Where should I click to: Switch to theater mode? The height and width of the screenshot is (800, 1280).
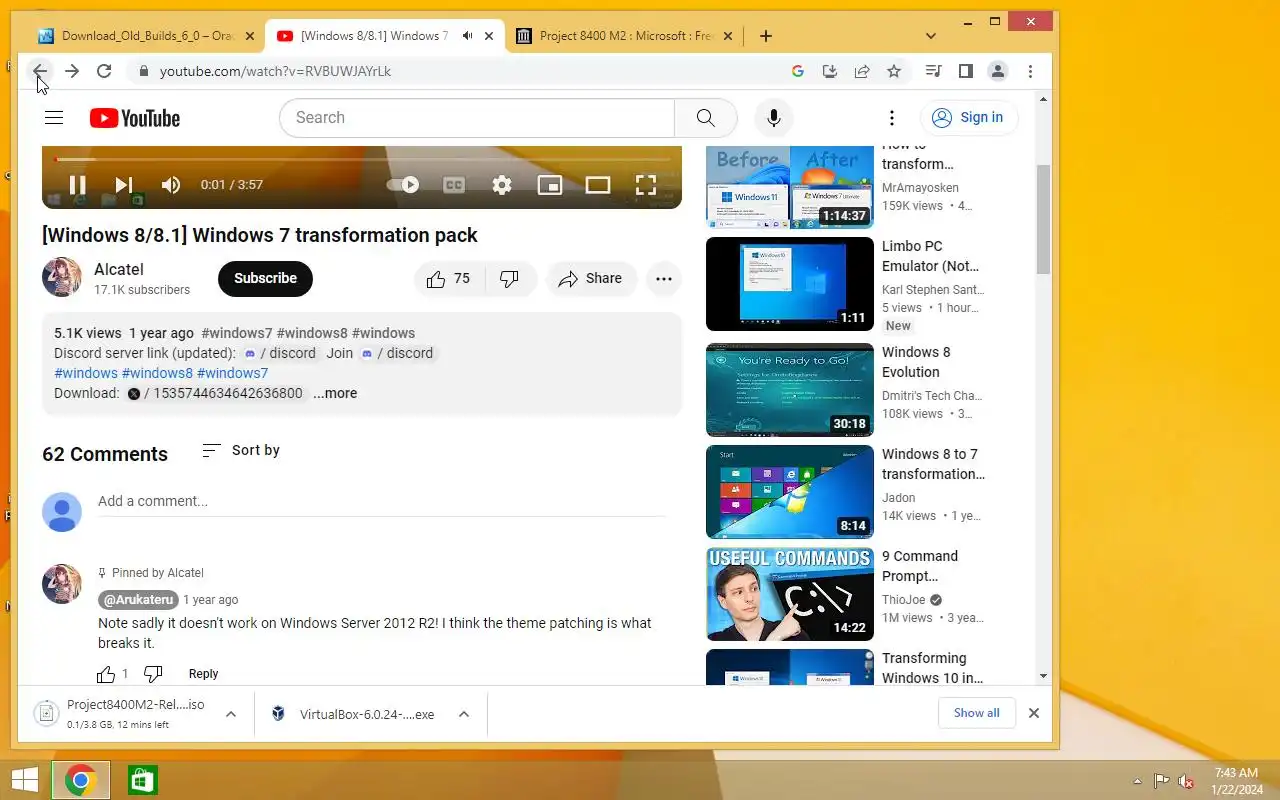598,184
